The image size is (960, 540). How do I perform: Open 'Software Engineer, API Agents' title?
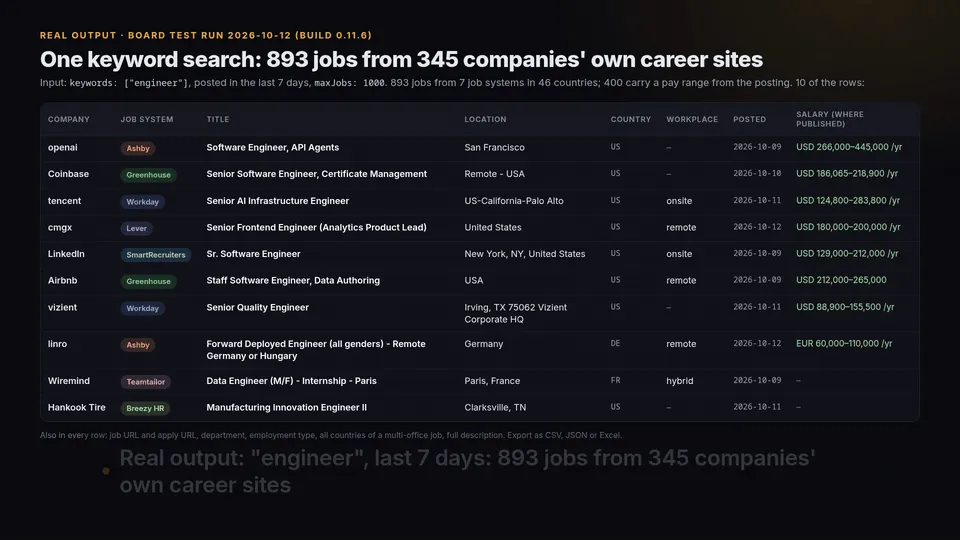click(272, 148)
